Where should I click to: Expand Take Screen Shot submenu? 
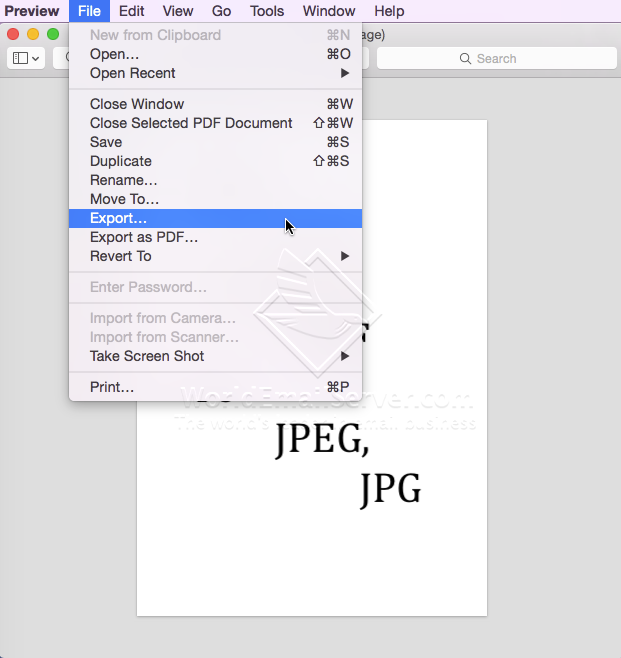click(215, 356)
